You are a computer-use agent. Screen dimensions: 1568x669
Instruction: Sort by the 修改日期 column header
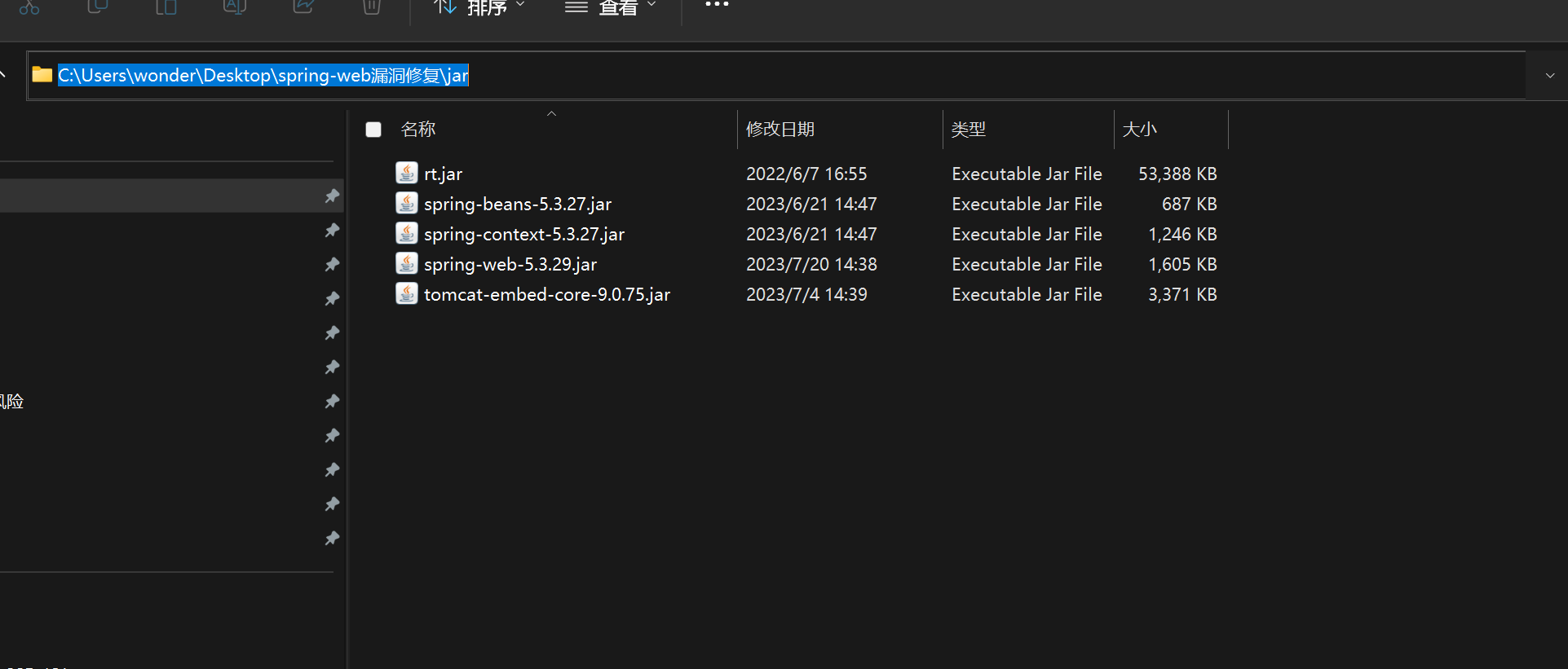point(780,130)
